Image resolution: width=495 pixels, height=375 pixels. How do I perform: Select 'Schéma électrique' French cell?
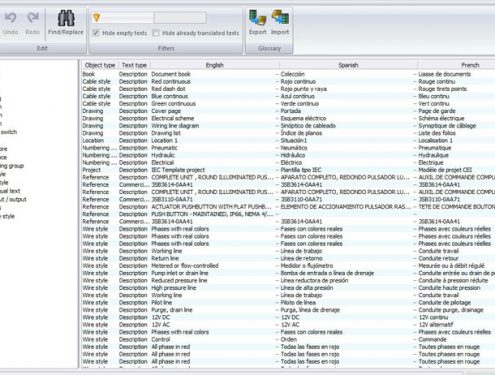point(441,118)
